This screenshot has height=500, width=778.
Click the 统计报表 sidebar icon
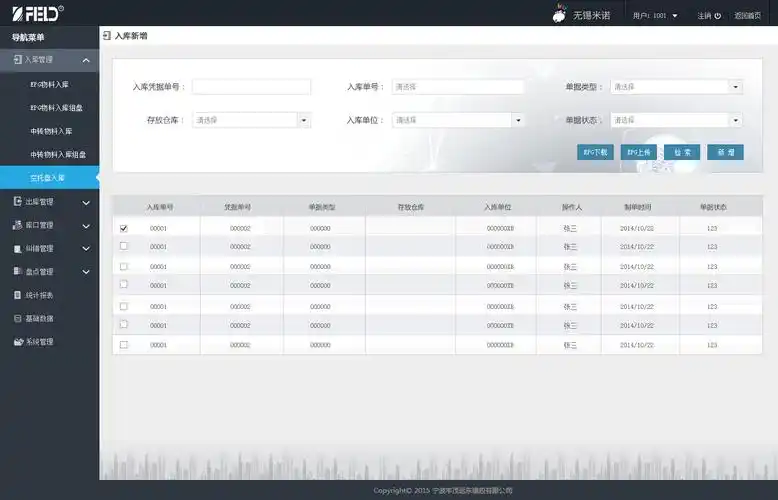click(x=17, y=295)
